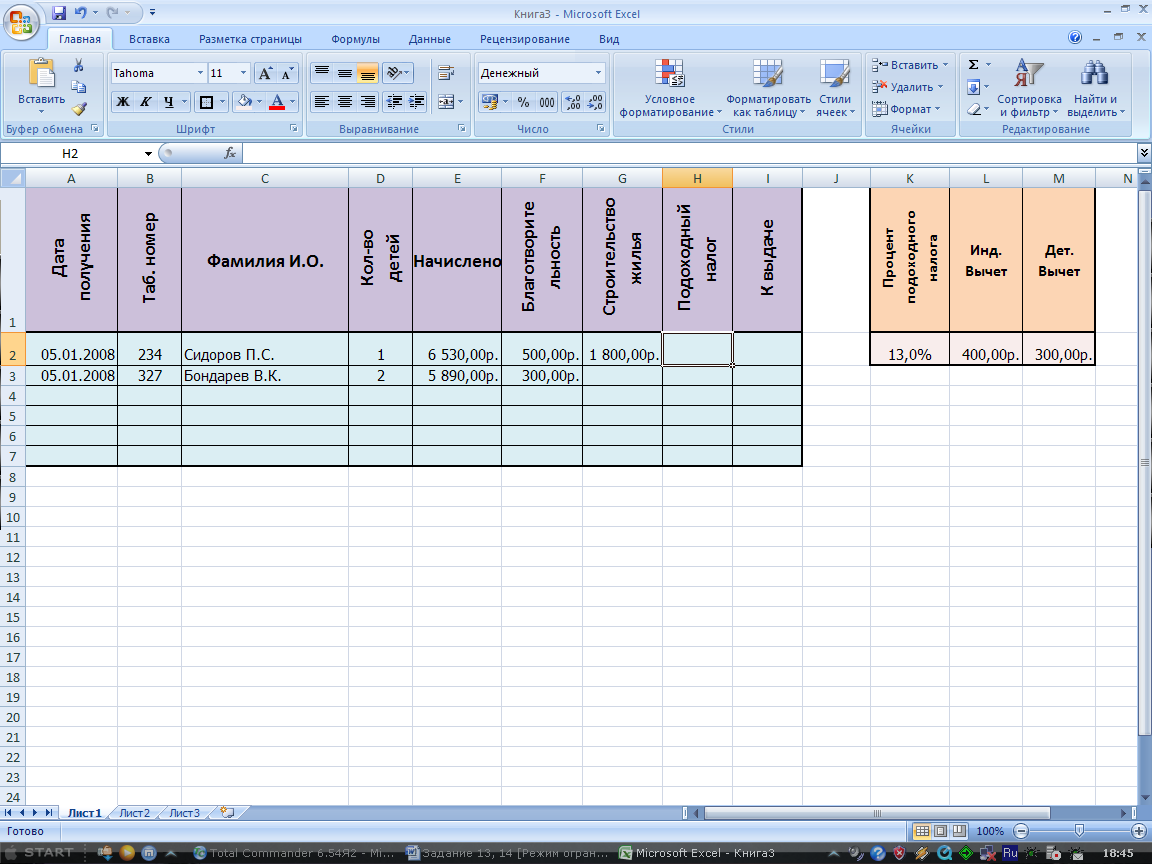1152x864 pixels.
Task: Switch to the Вставка ribbon tab
Action: 149,39
